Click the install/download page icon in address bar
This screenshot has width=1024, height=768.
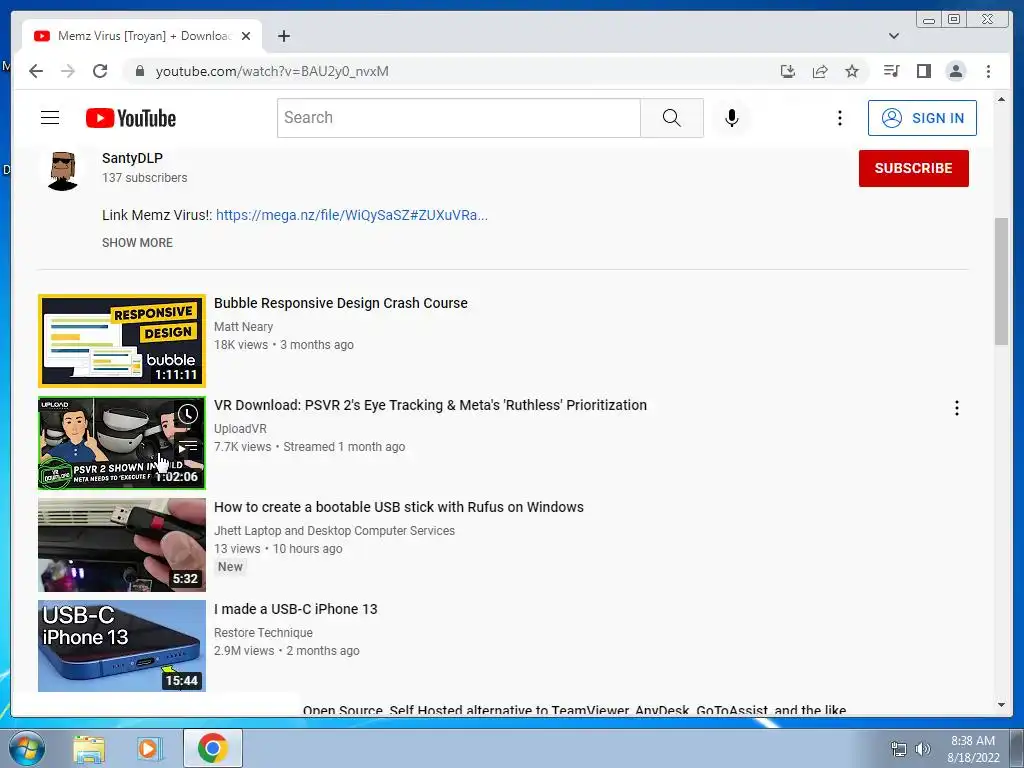[788, 71]
